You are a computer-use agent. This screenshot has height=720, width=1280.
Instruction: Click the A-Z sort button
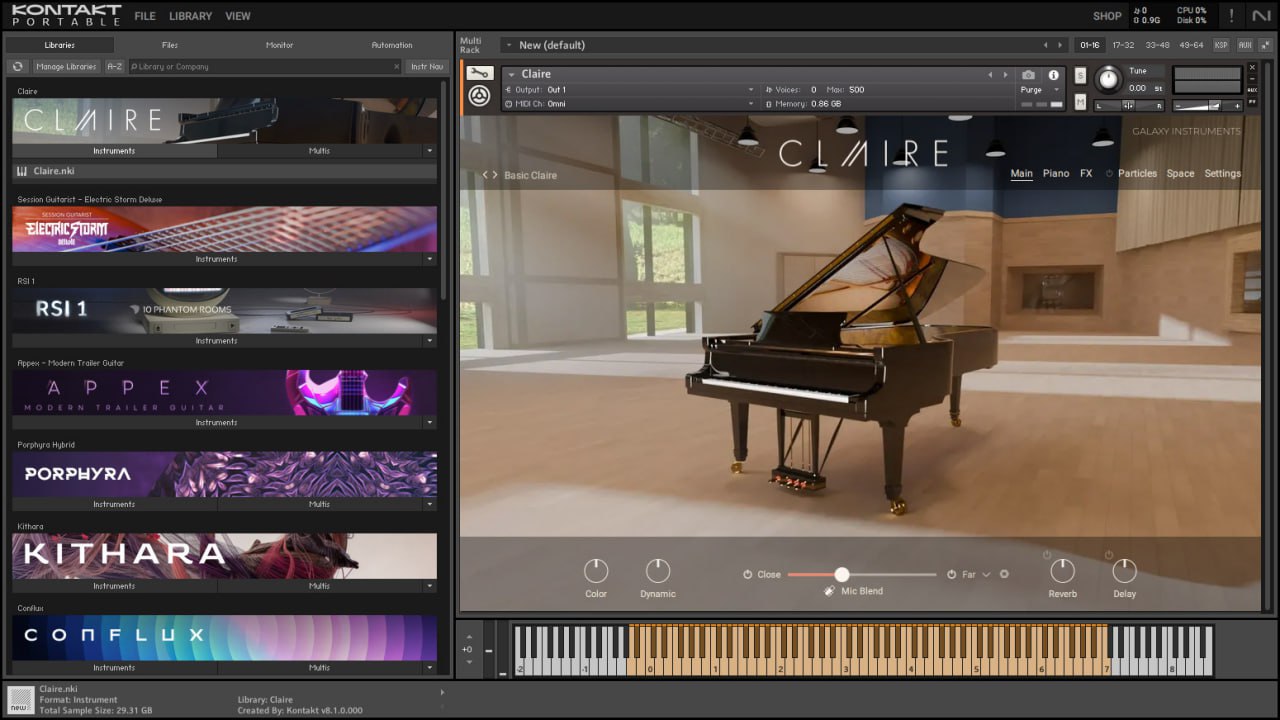[x=114, y=67]
